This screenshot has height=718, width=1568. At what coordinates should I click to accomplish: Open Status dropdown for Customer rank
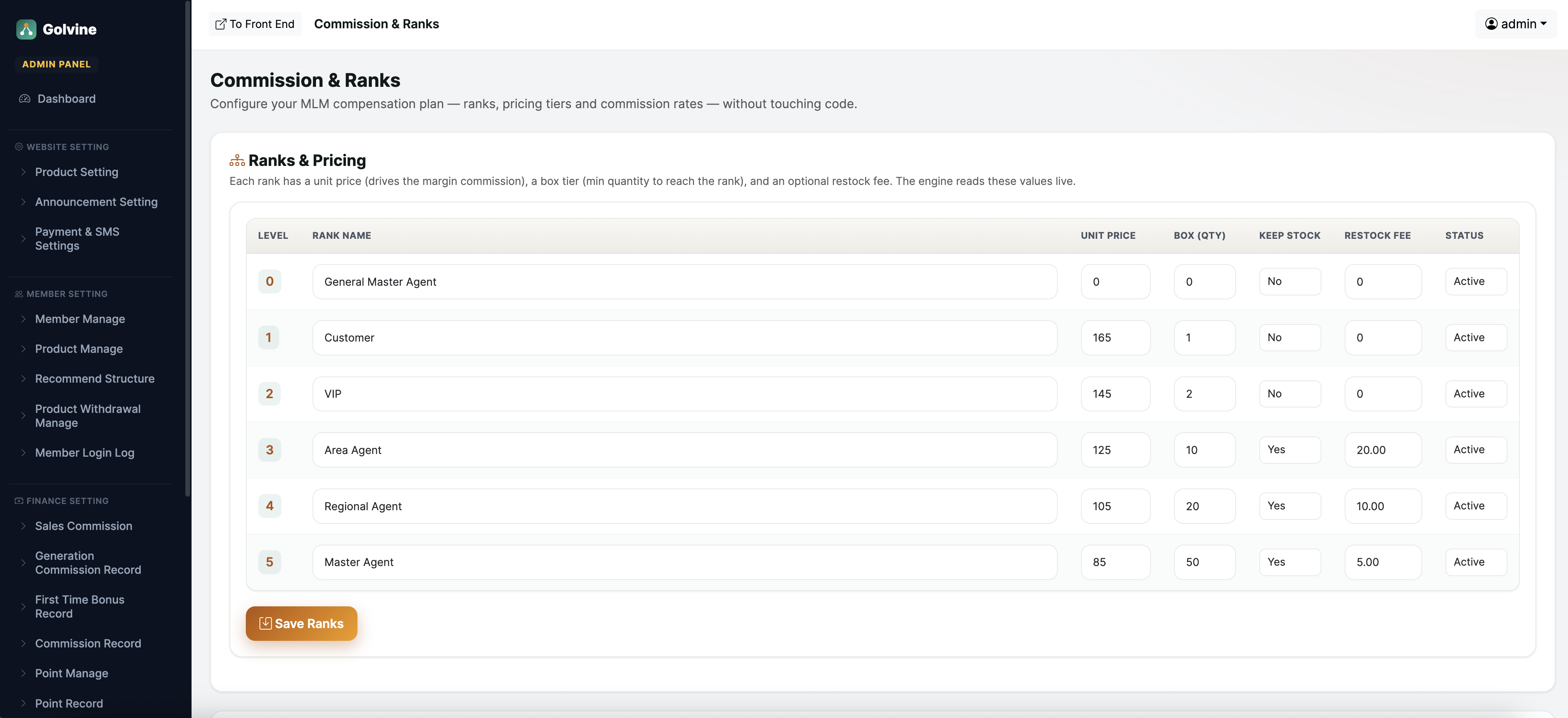pos(1475,338)
